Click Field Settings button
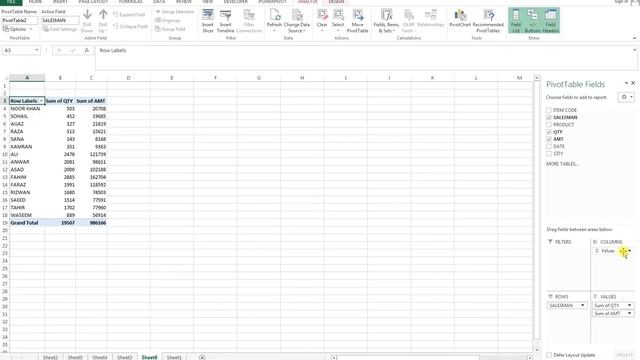640x360 pixels. [x=60, y=29]
